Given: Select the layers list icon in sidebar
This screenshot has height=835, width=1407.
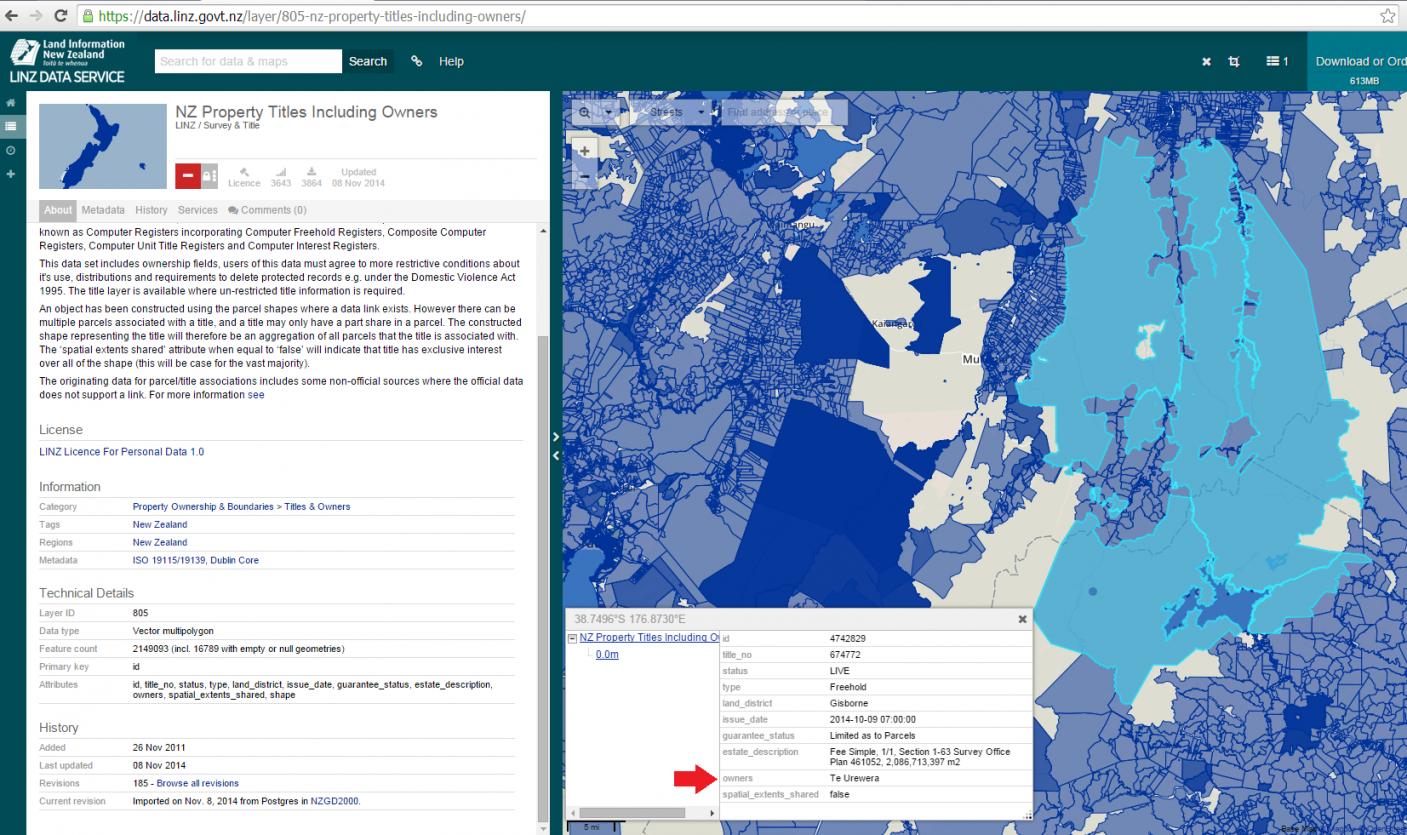Looking at the screenshot, I should click(11, 127).
